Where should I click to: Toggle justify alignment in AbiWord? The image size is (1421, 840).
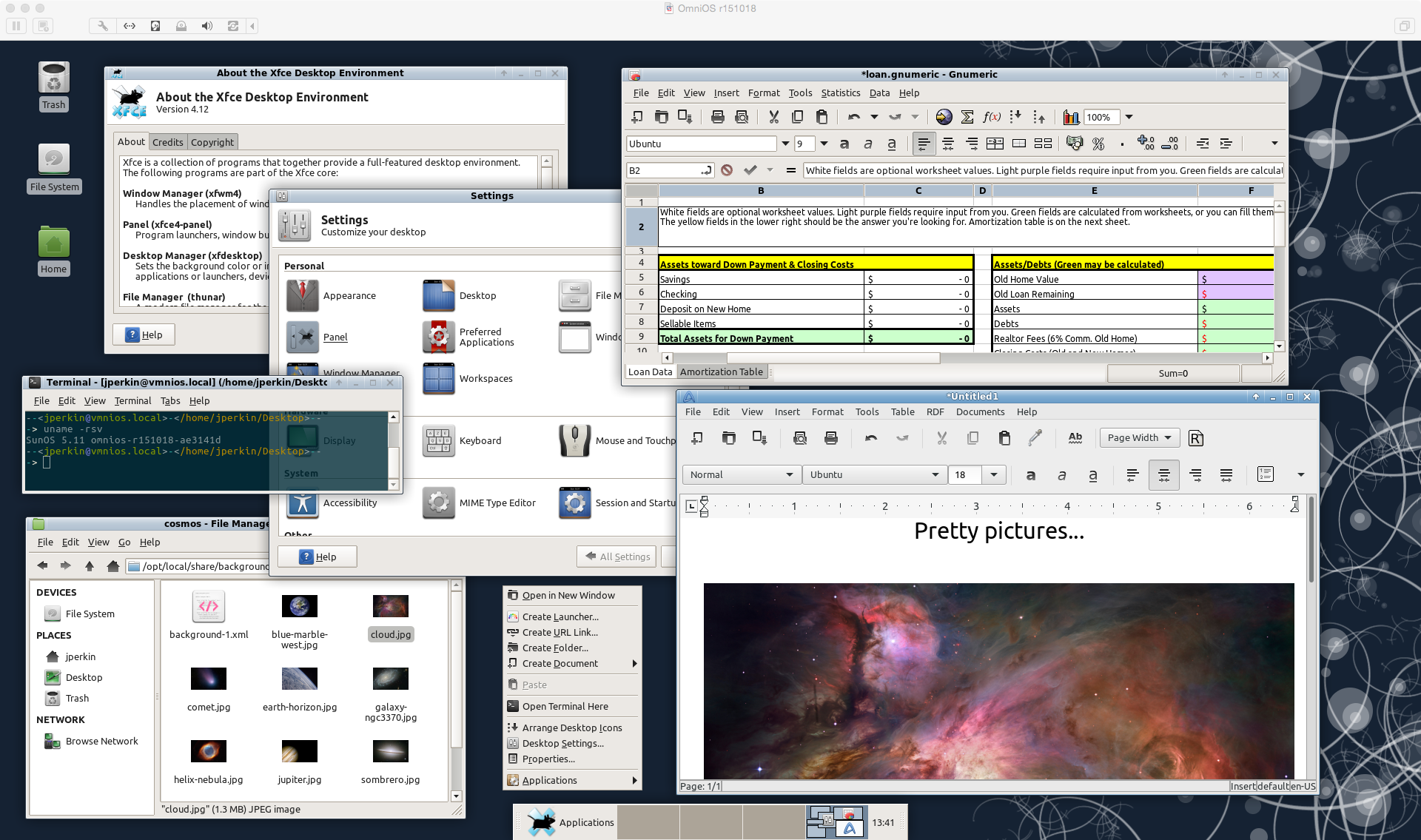(x=1226, y=475)
